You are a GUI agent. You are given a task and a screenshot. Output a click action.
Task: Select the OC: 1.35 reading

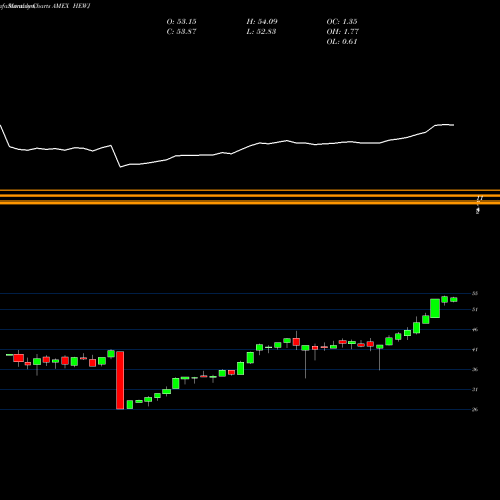coord(342,22)
